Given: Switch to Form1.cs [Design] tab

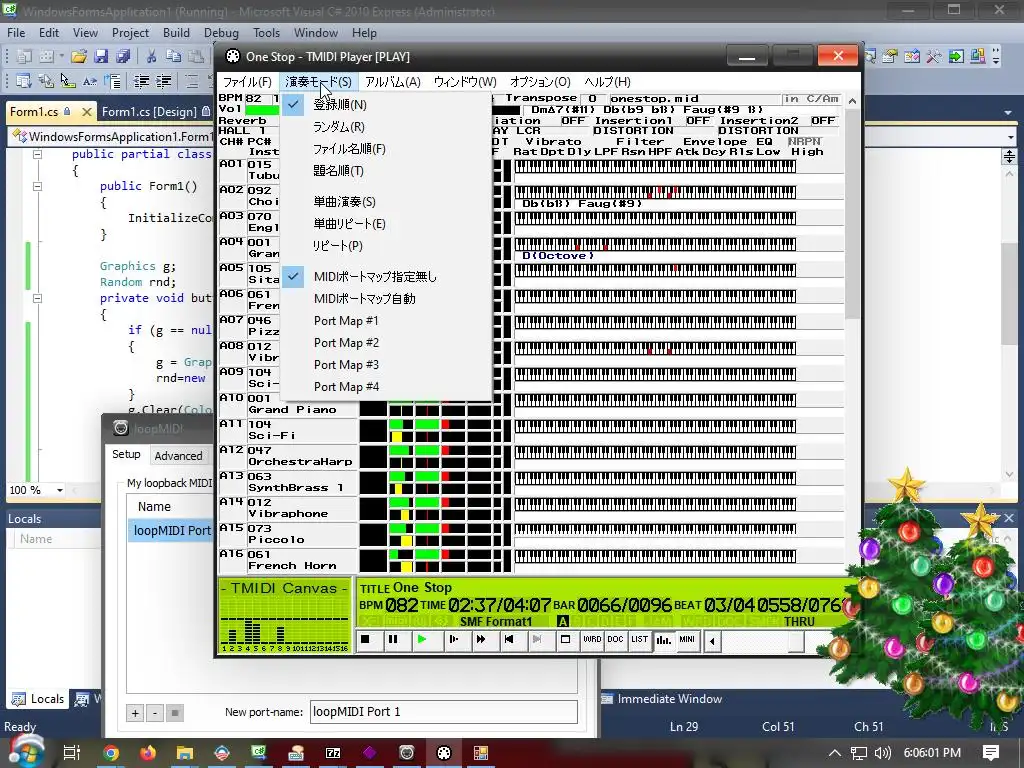Looking at the screenshot, I should pyautogui.click(x=149, y=112).
